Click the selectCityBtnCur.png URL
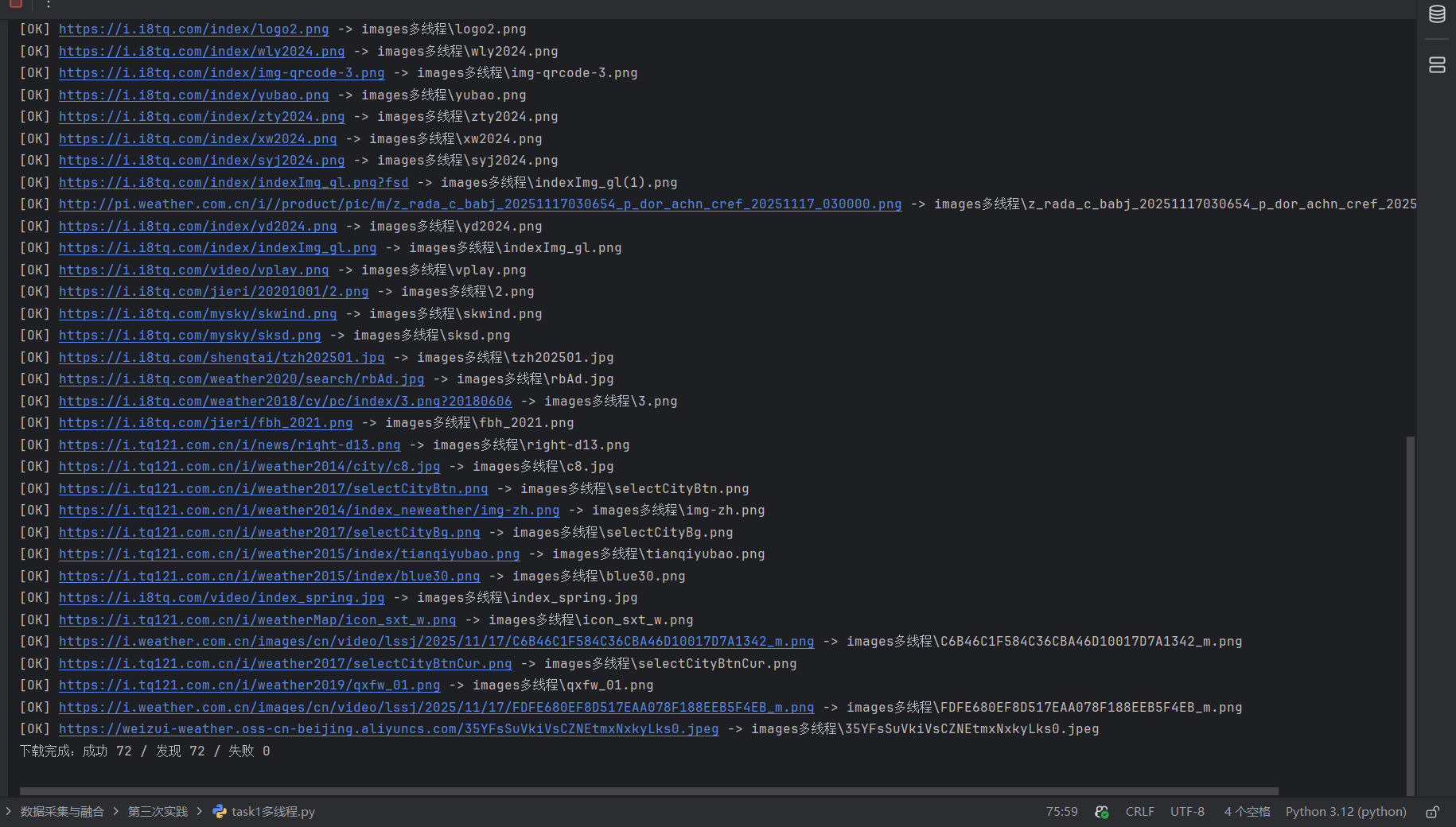The image size is (1456, 827). 285,664
